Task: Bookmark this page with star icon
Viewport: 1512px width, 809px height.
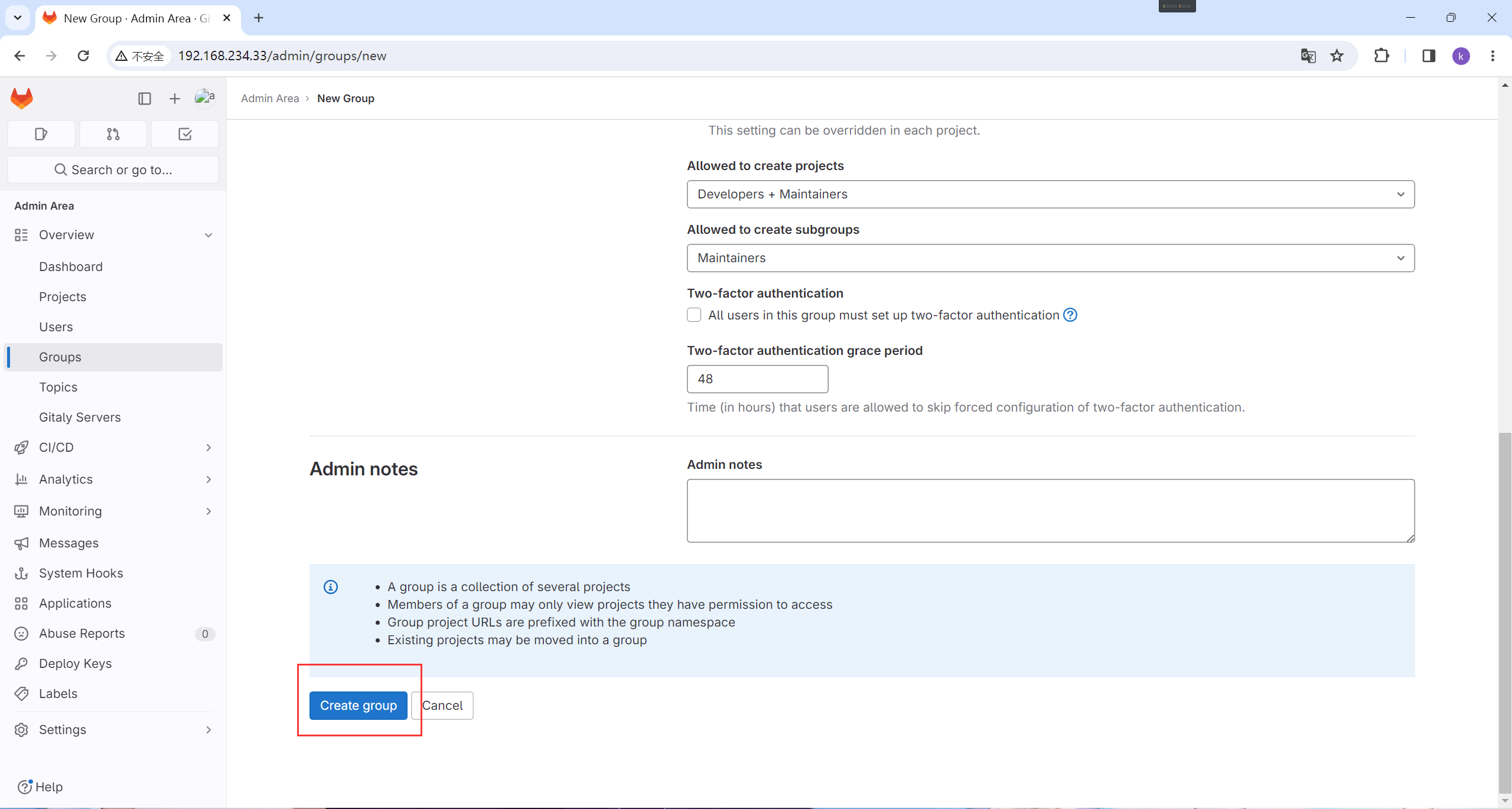Action: pos(1337,56)
